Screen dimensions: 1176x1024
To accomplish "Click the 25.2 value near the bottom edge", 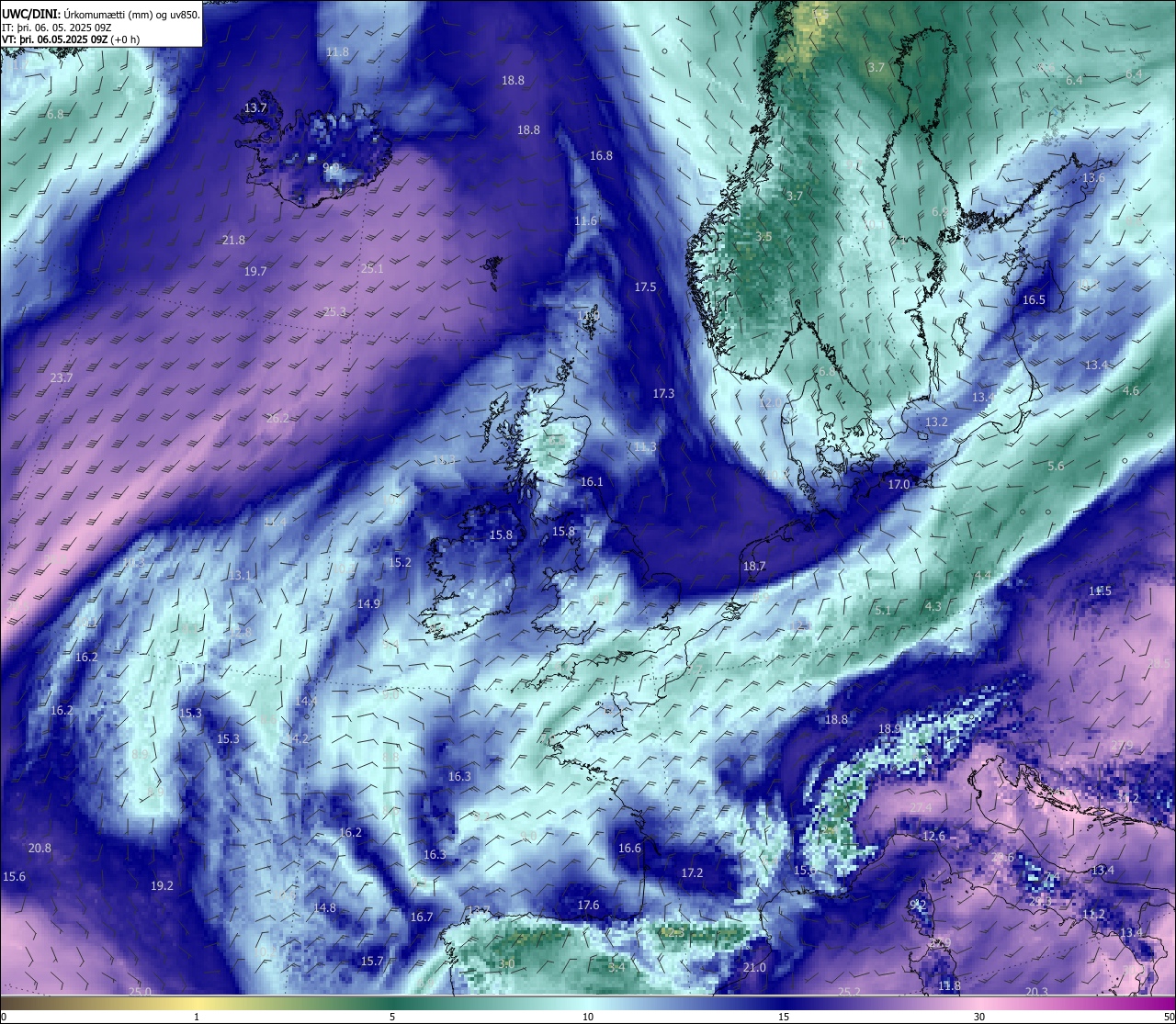I will tap(850, 992).
